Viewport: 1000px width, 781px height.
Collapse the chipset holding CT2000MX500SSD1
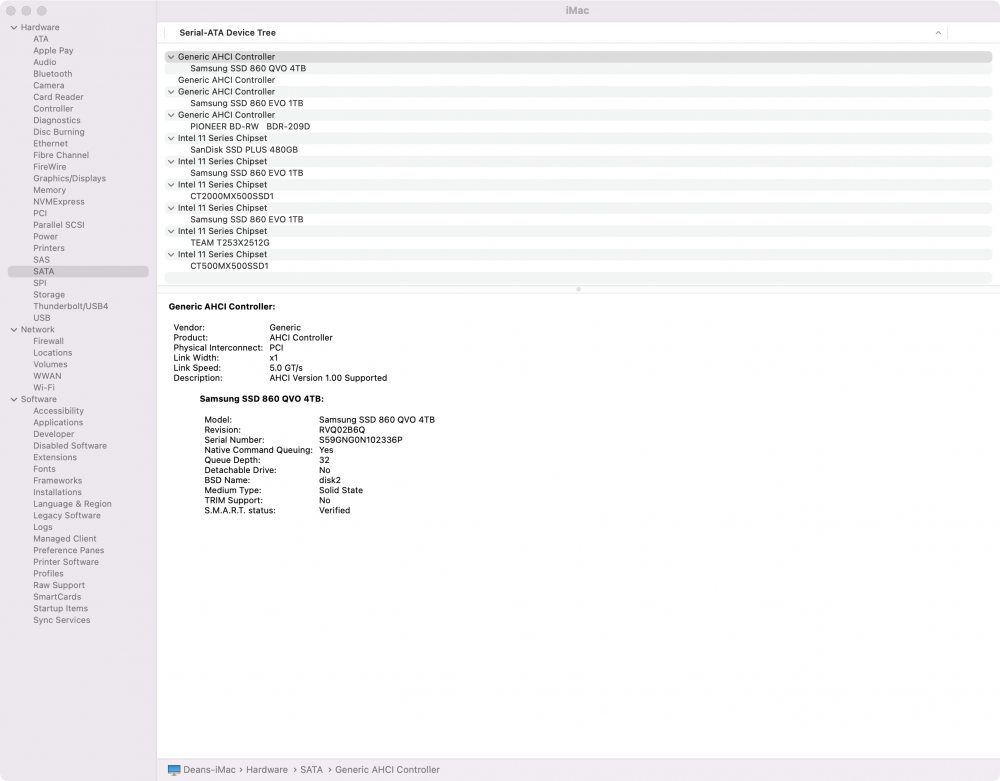pos(171,185)
